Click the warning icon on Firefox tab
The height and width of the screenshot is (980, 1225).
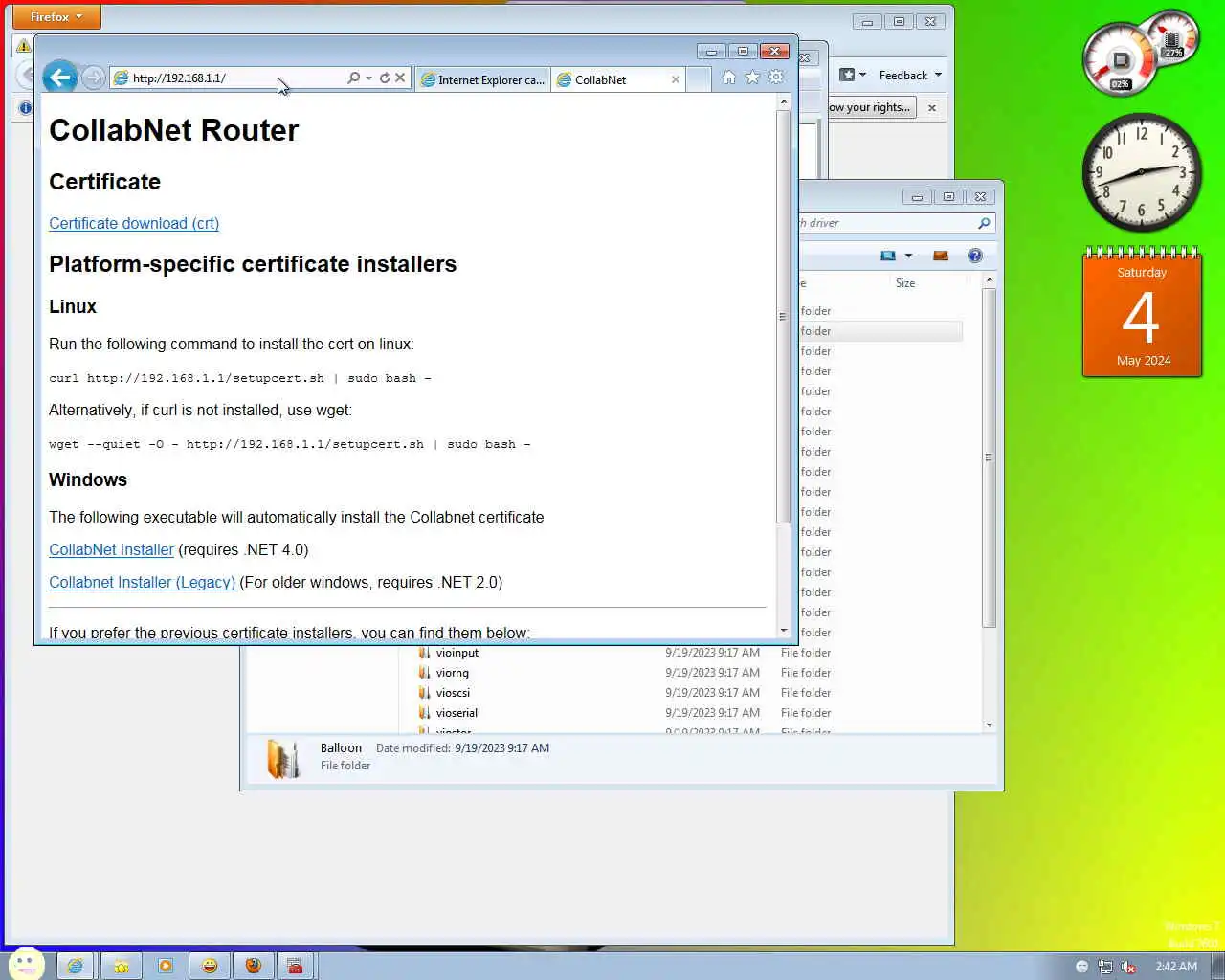[23, 45]
